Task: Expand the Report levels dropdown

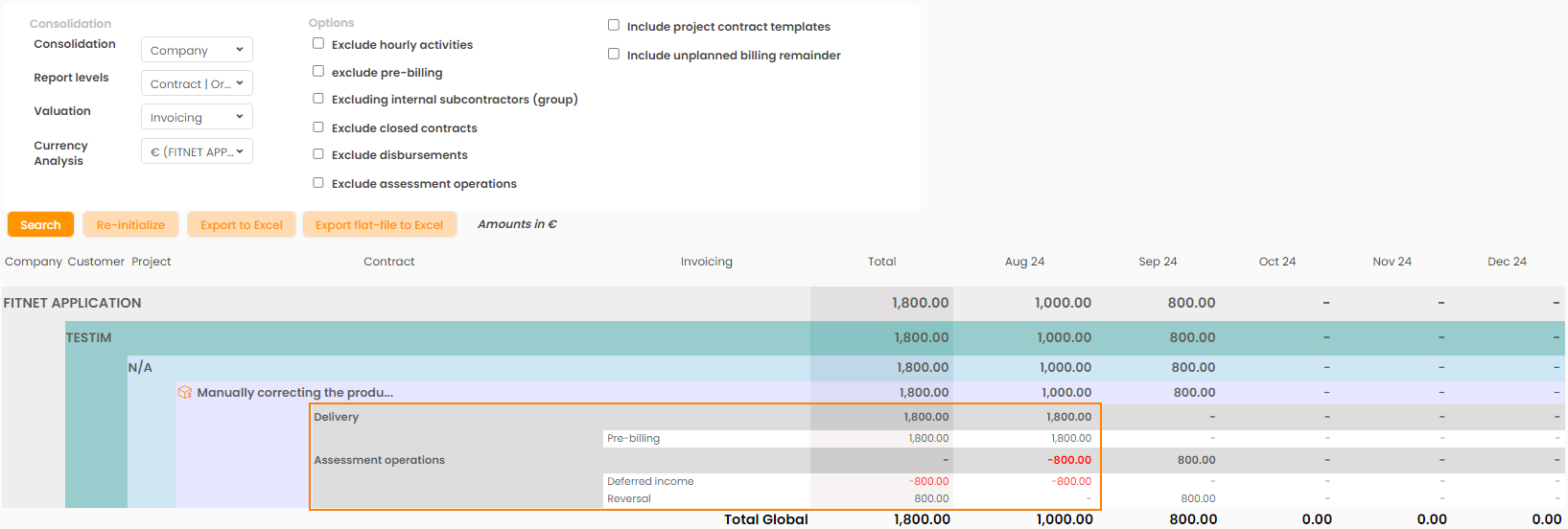Action: [197, 83]
